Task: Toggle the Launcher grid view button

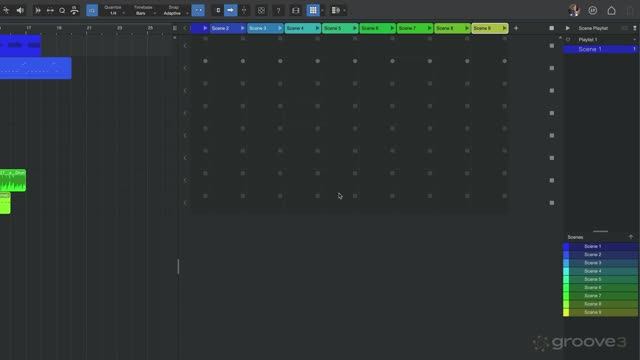Action: (x=313, y=10)
